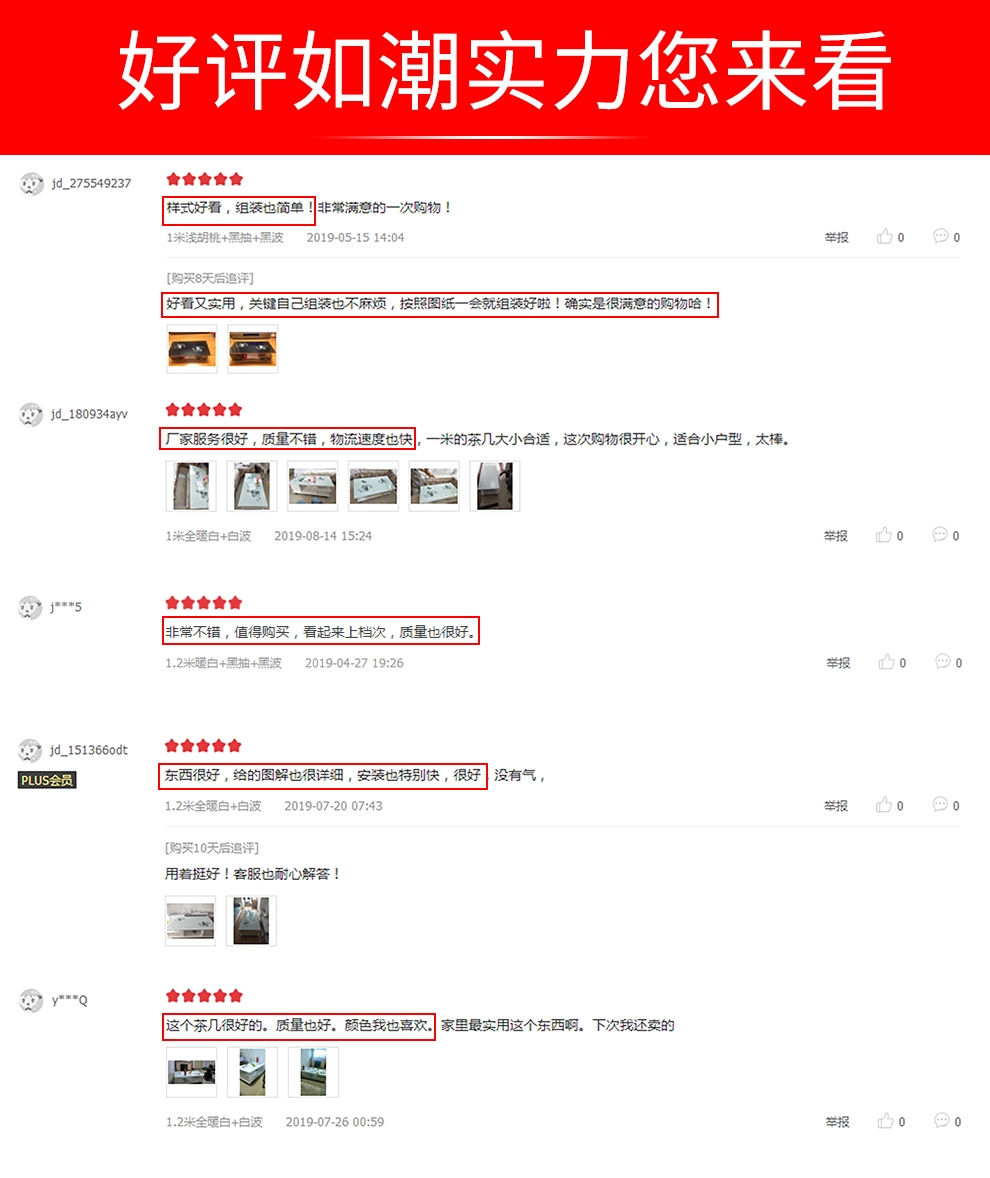
Task: Open second follow-up photo by jd_151366odt
Action: (251, 920)
